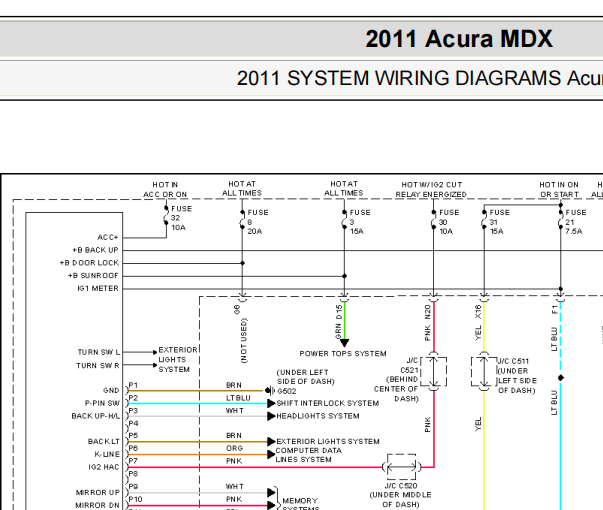603x510 pixels.
Task: Click the 'P7' pin number
Action: [133, 461]
